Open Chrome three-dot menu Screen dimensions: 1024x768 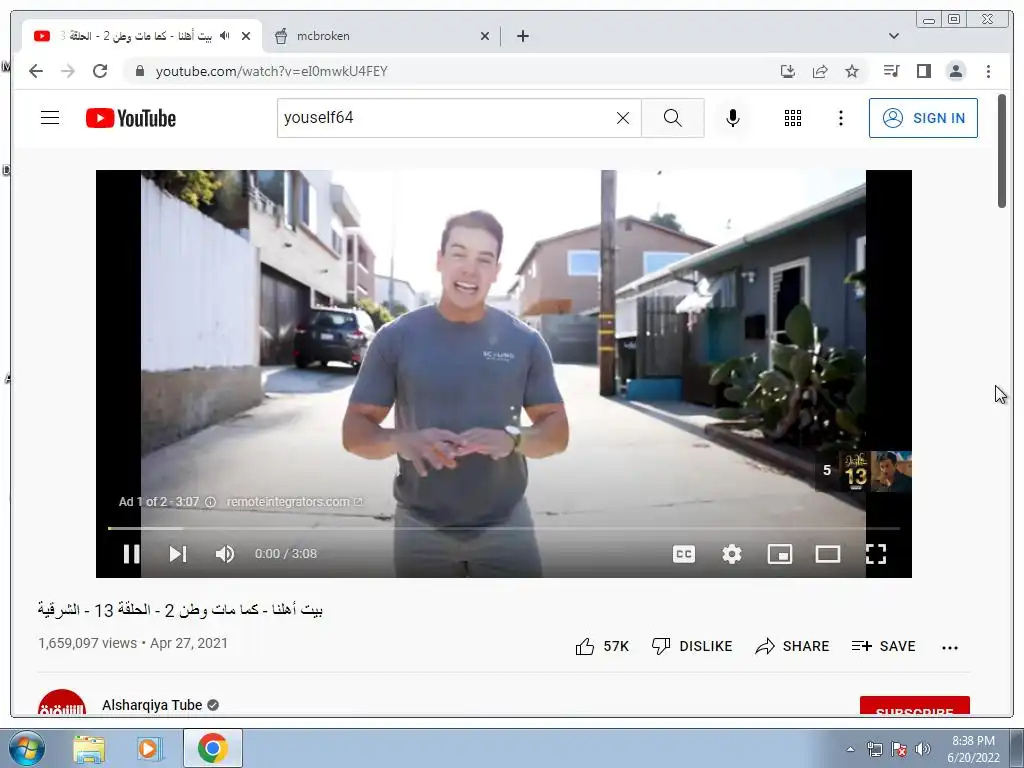pyautogui.click(x=988, y=71)
